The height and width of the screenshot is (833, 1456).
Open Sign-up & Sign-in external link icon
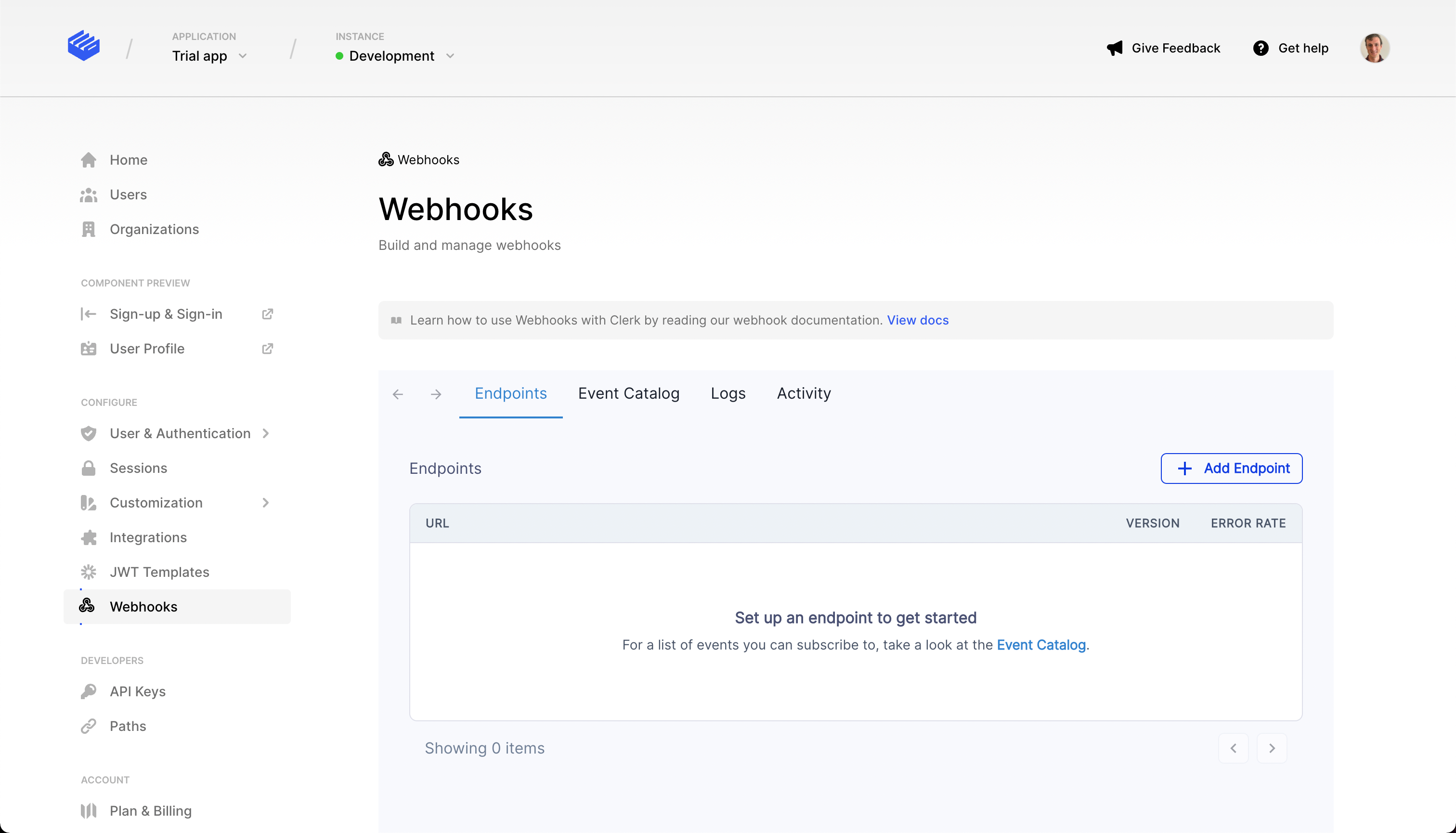click(x=267, y=314)
